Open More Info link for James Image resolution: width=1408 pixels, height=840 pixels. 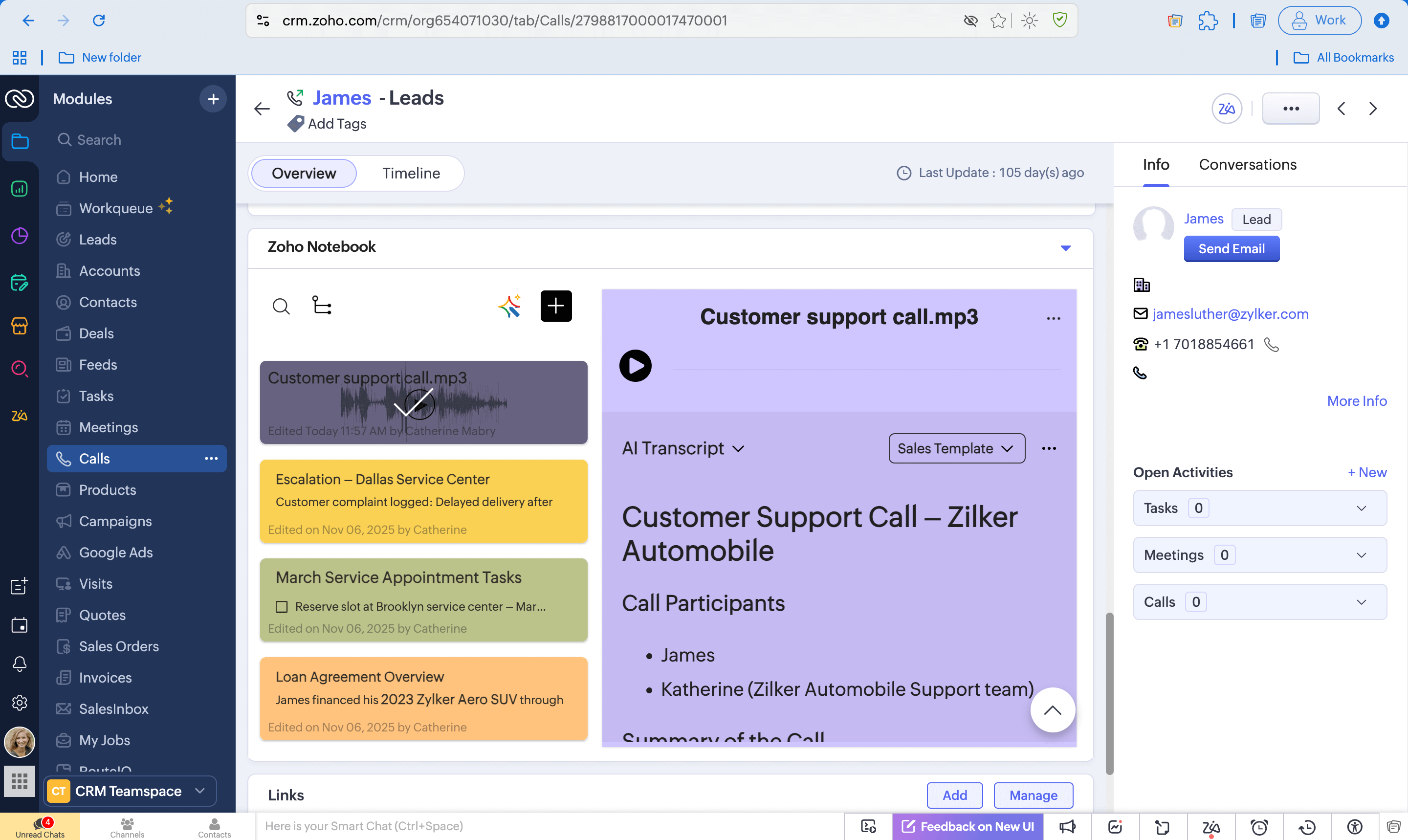(1357, 401)
